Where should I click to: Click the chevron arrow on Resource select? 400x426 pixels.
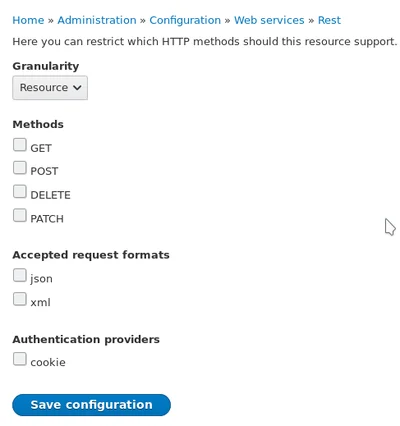coord(77,88)
